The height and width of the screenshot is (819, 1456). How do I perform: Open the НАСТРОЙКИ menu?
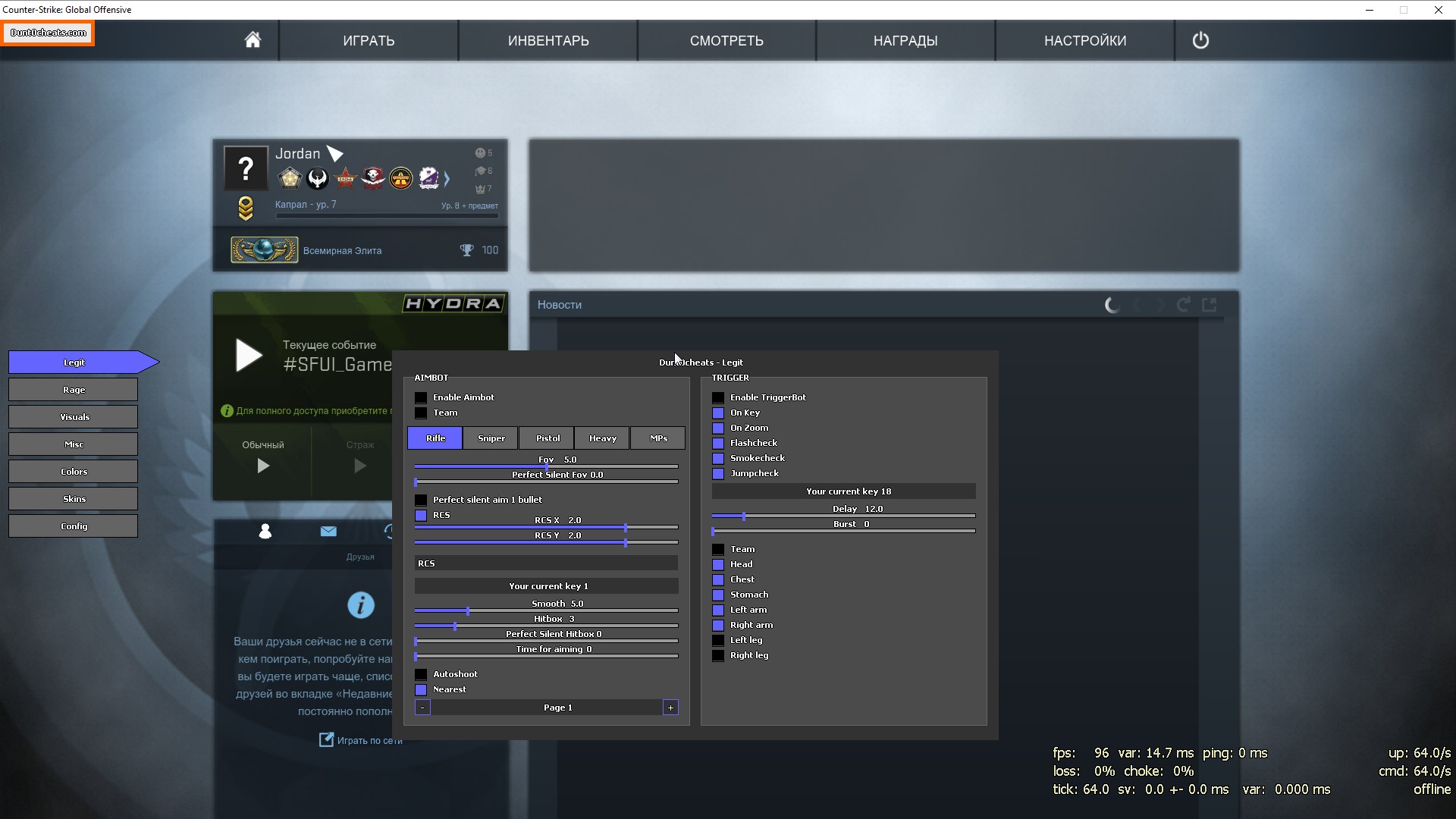pyautogui.click(x=1084, y=40)
